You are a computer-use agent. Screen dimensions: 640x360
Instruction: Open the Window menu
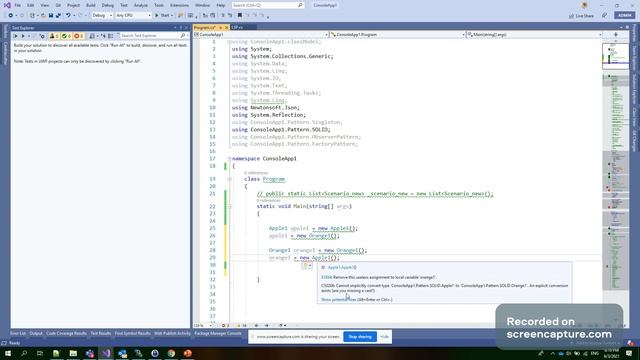202,5
